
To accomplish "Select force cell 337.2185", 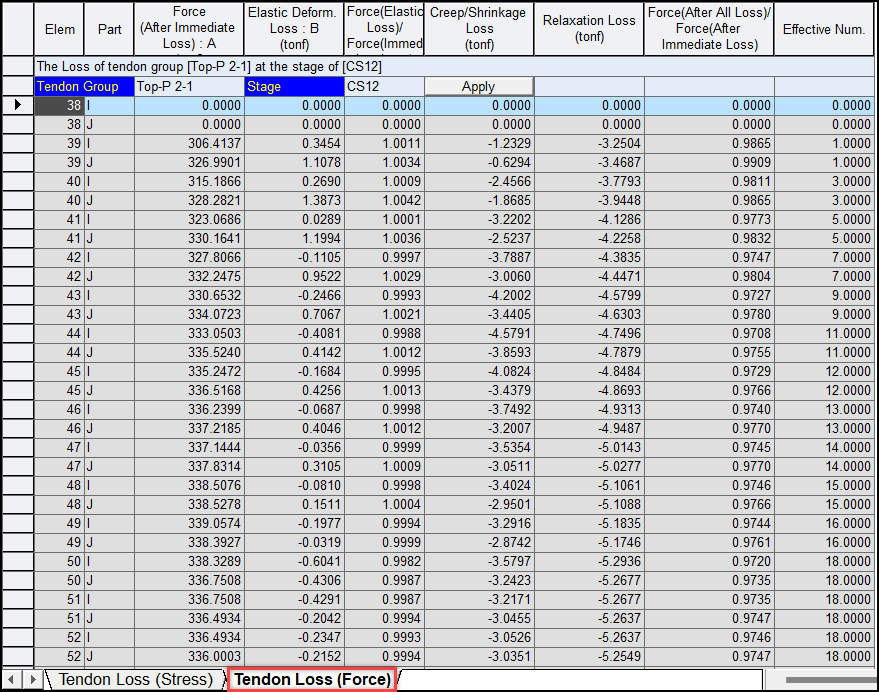I will click(189, 428).
